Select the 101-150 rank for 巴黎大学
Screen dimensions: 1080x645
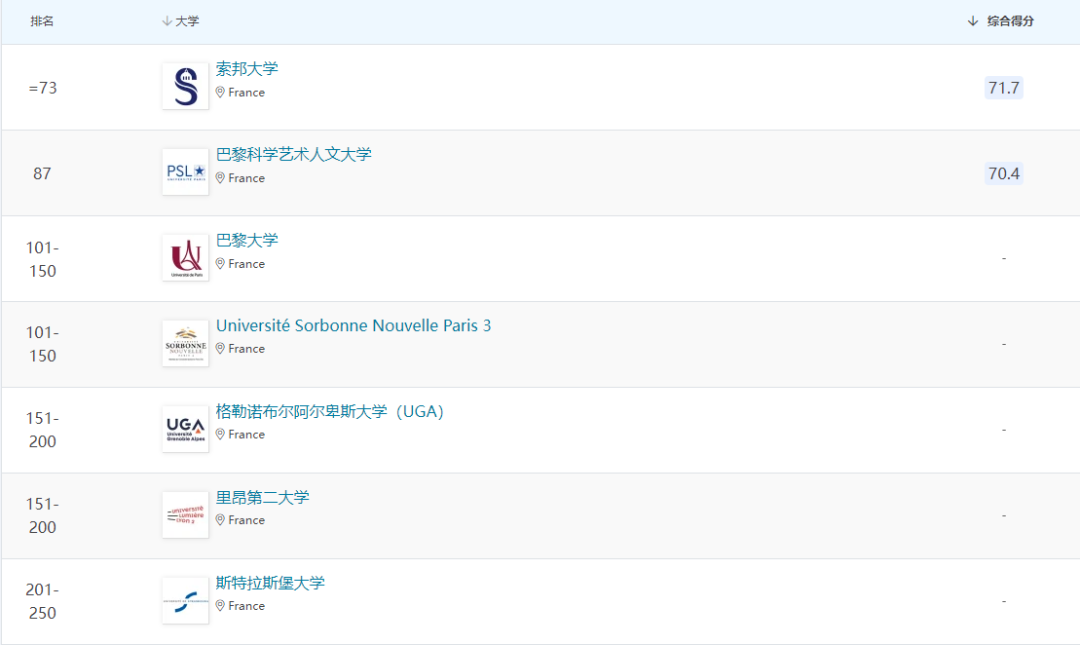click(x=42, y=259)
